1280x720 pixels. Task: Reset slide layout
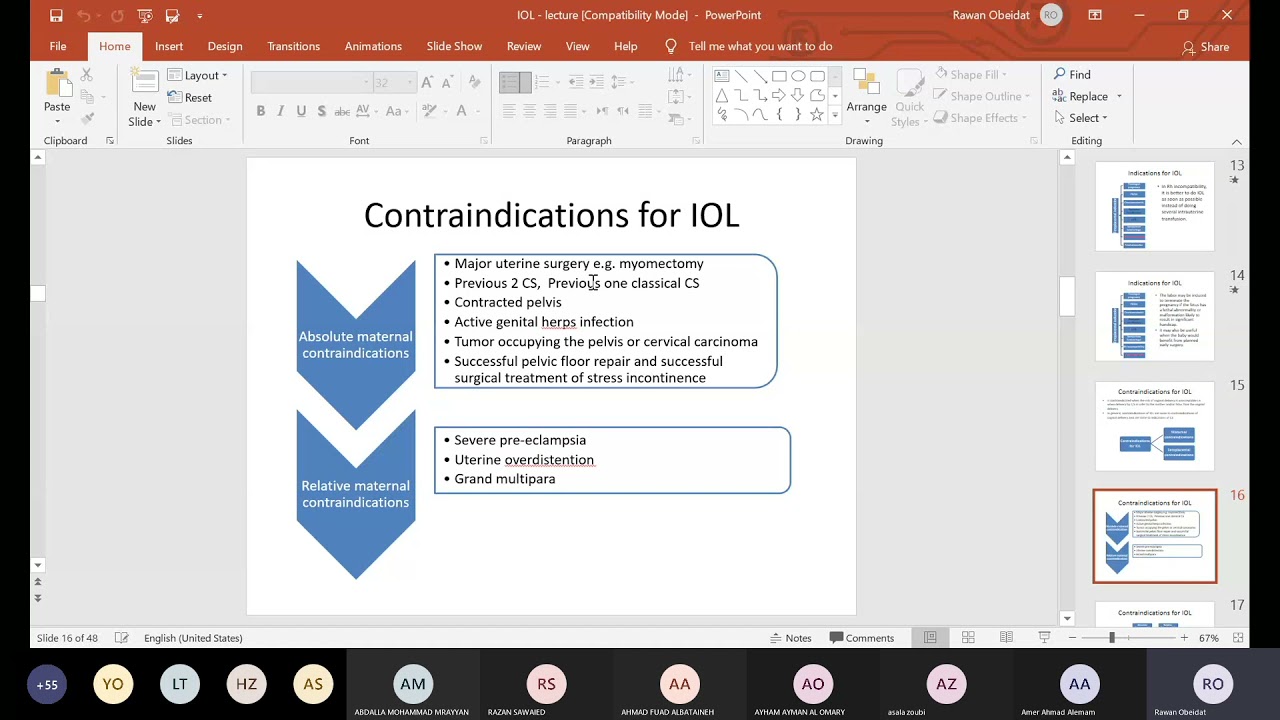tap(189, 97)
